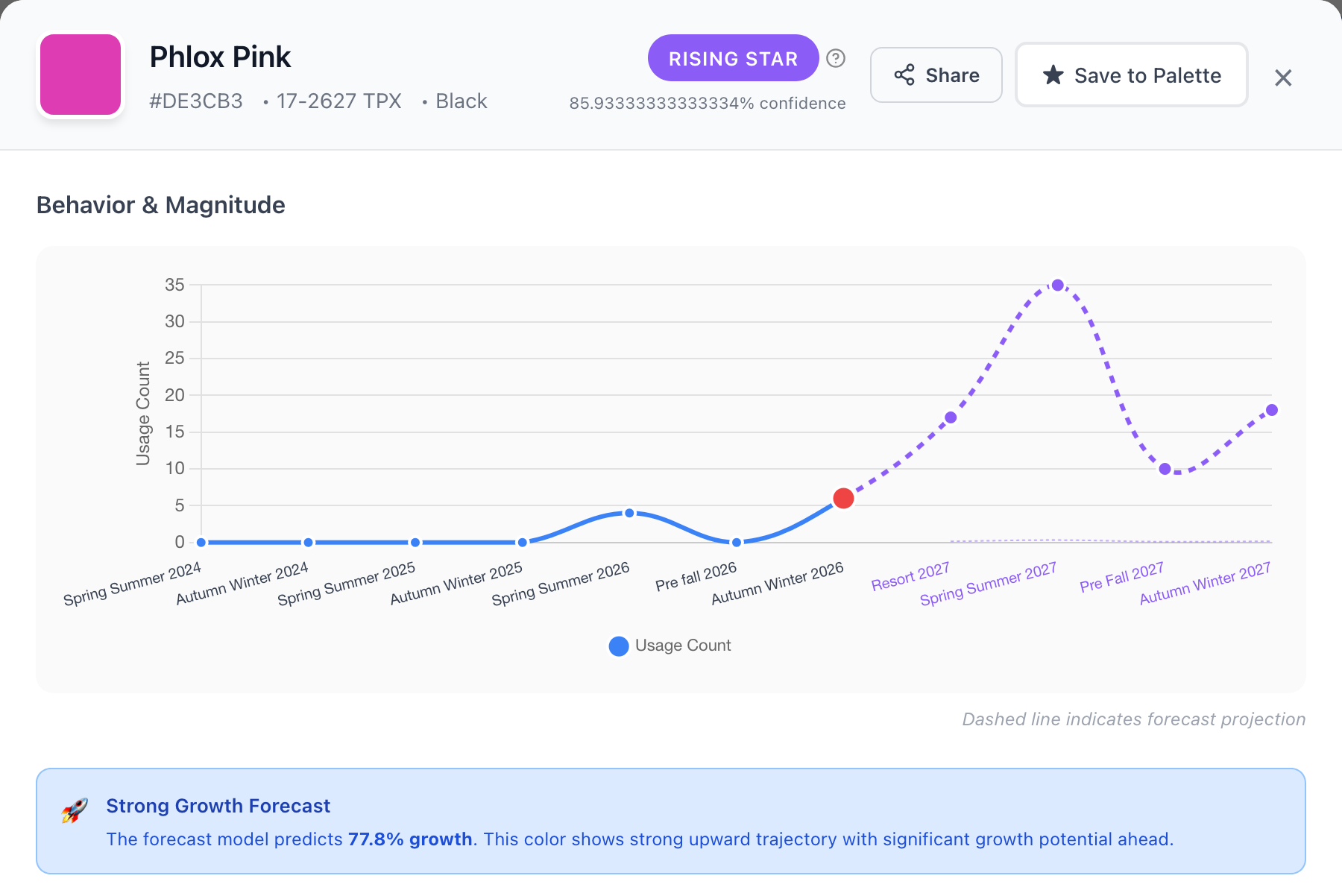Click the Autumn Winter 2025 data point
This screenshot has width=1342, height=896.
523,542
